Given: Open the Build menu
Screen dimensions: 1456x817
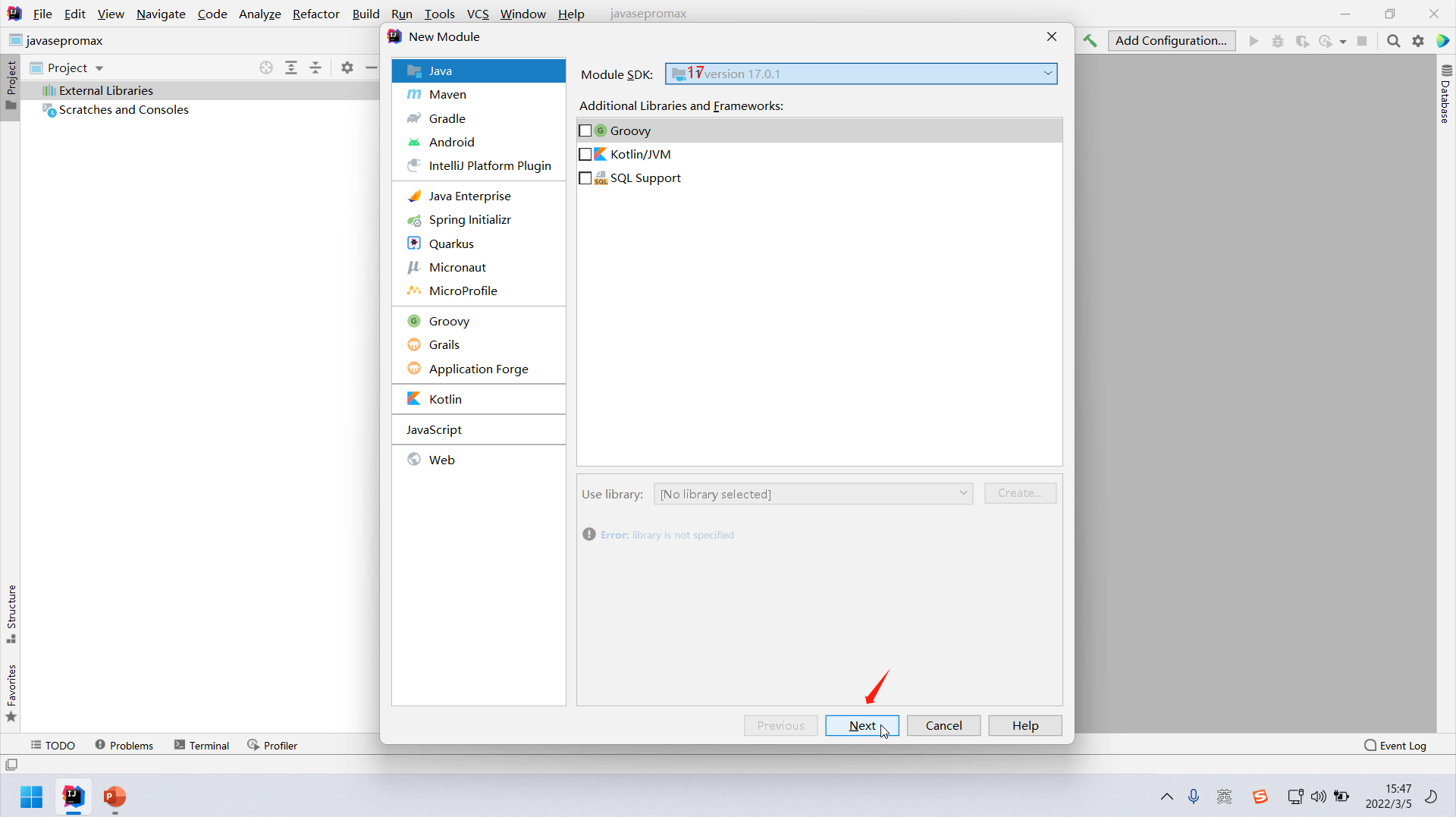Looking at the screenshot, I should click(x=366, y=14).
